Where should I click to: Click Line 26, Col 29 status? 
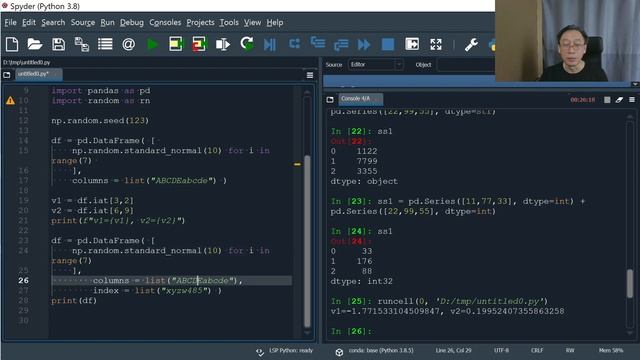click(453, 351)
